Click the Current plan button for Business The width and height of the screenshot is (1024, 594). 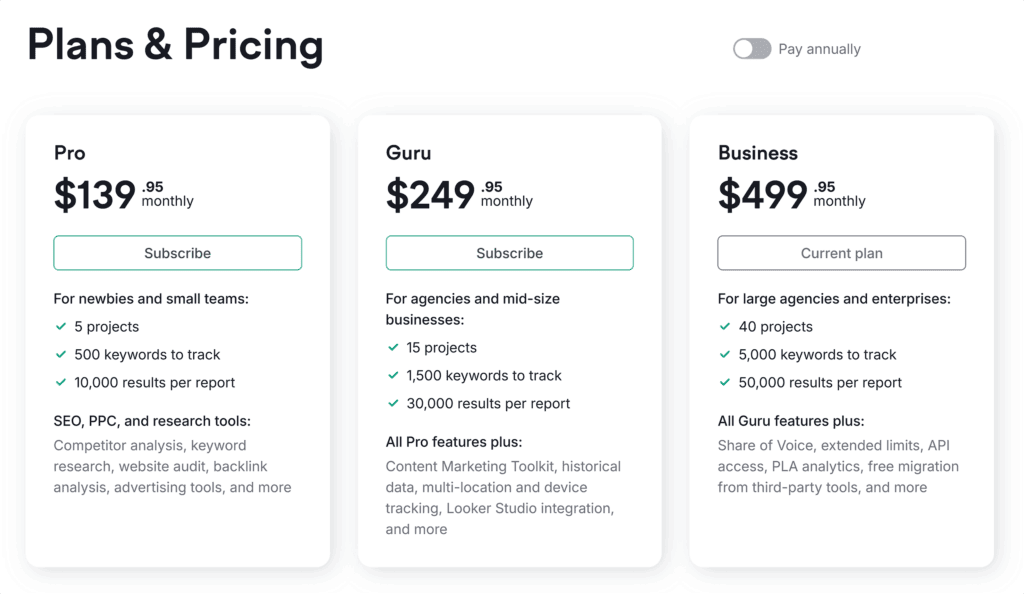tap(841, 253)
